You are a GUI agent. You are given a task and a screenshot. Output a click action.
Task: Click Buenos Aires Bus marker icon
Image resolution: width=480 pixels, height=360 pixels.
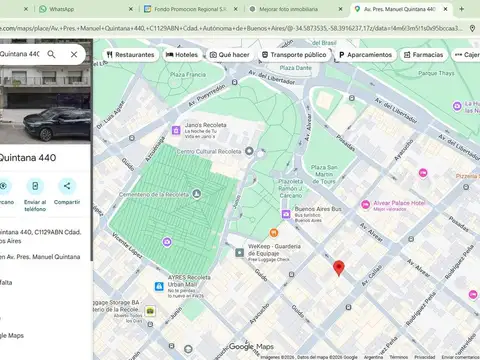pos(286,214)
